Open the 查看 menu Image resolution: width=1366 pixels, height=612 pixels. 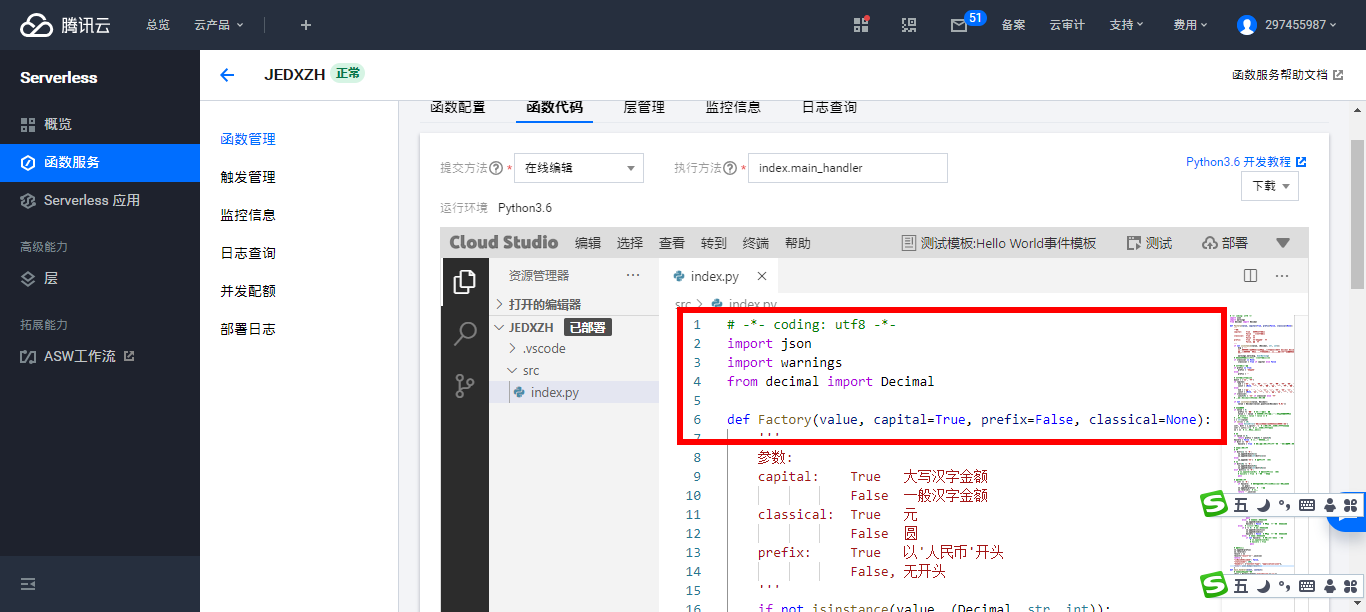coord(672,243)
